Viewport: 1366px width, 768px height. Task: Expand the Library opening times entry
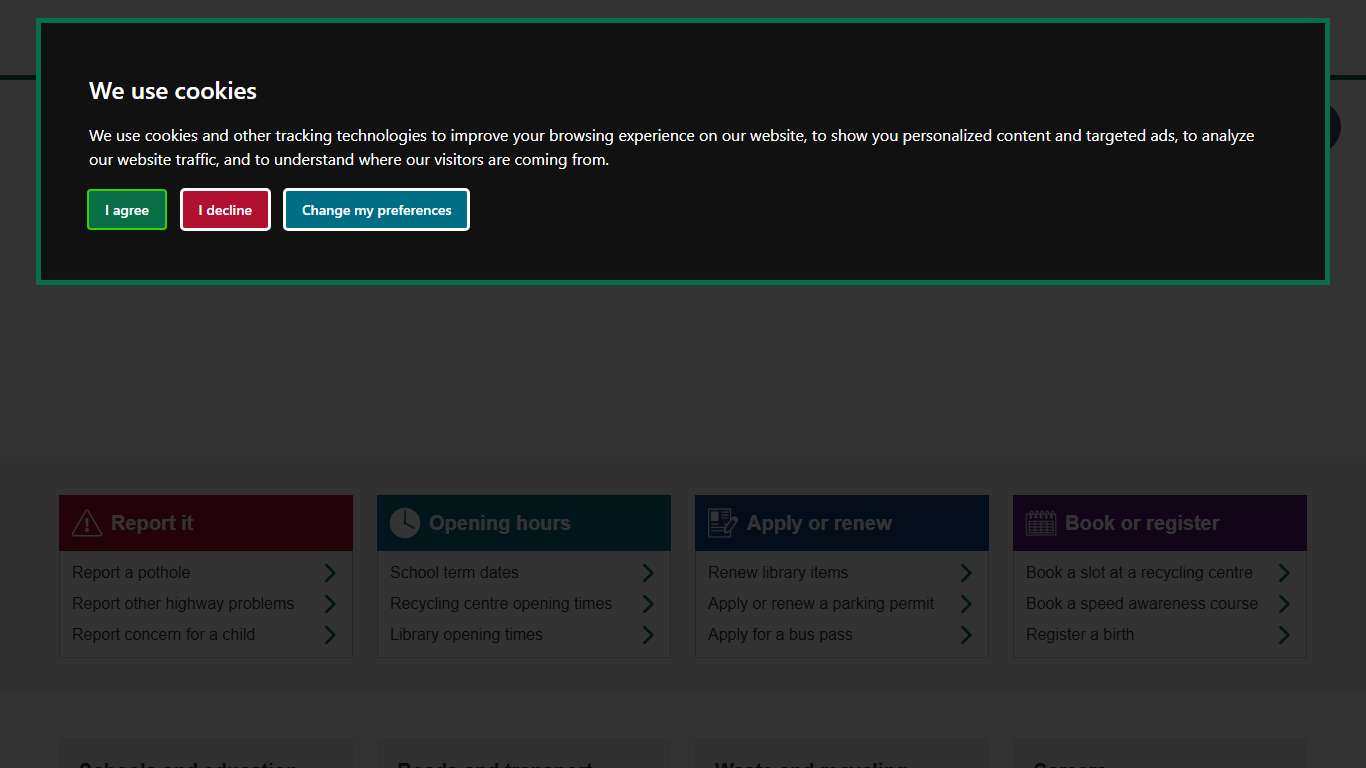466,634
